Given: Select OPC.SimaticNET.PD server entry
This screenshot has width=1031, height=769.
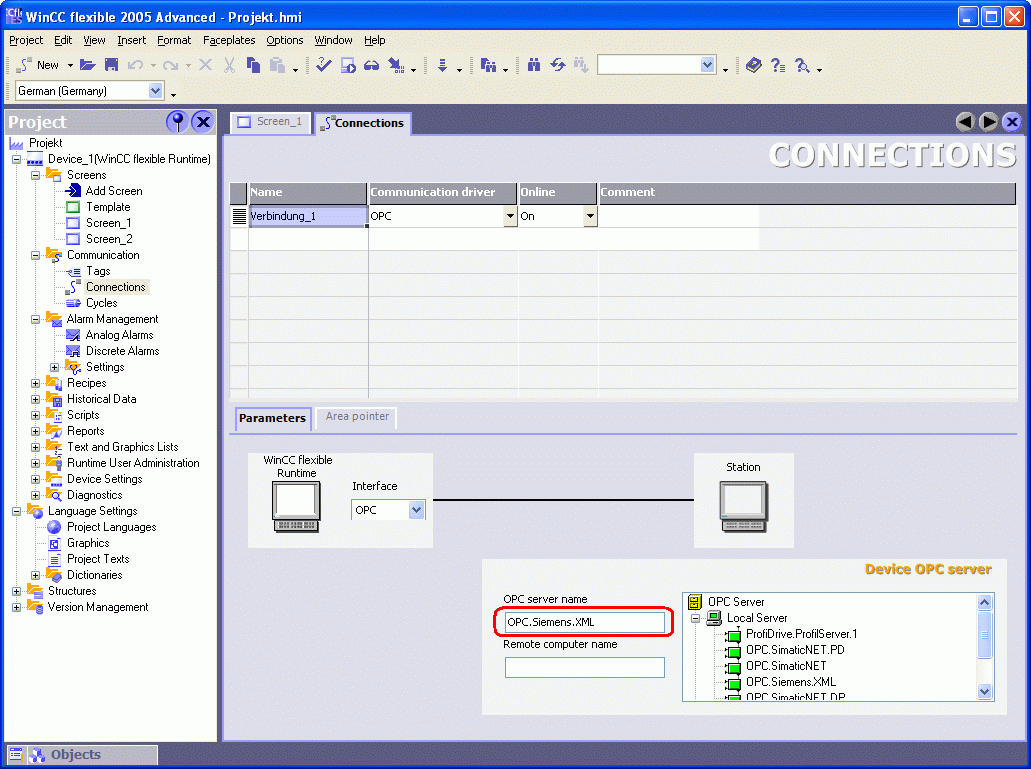Looking at the screenshot, I should pos(795,650).
